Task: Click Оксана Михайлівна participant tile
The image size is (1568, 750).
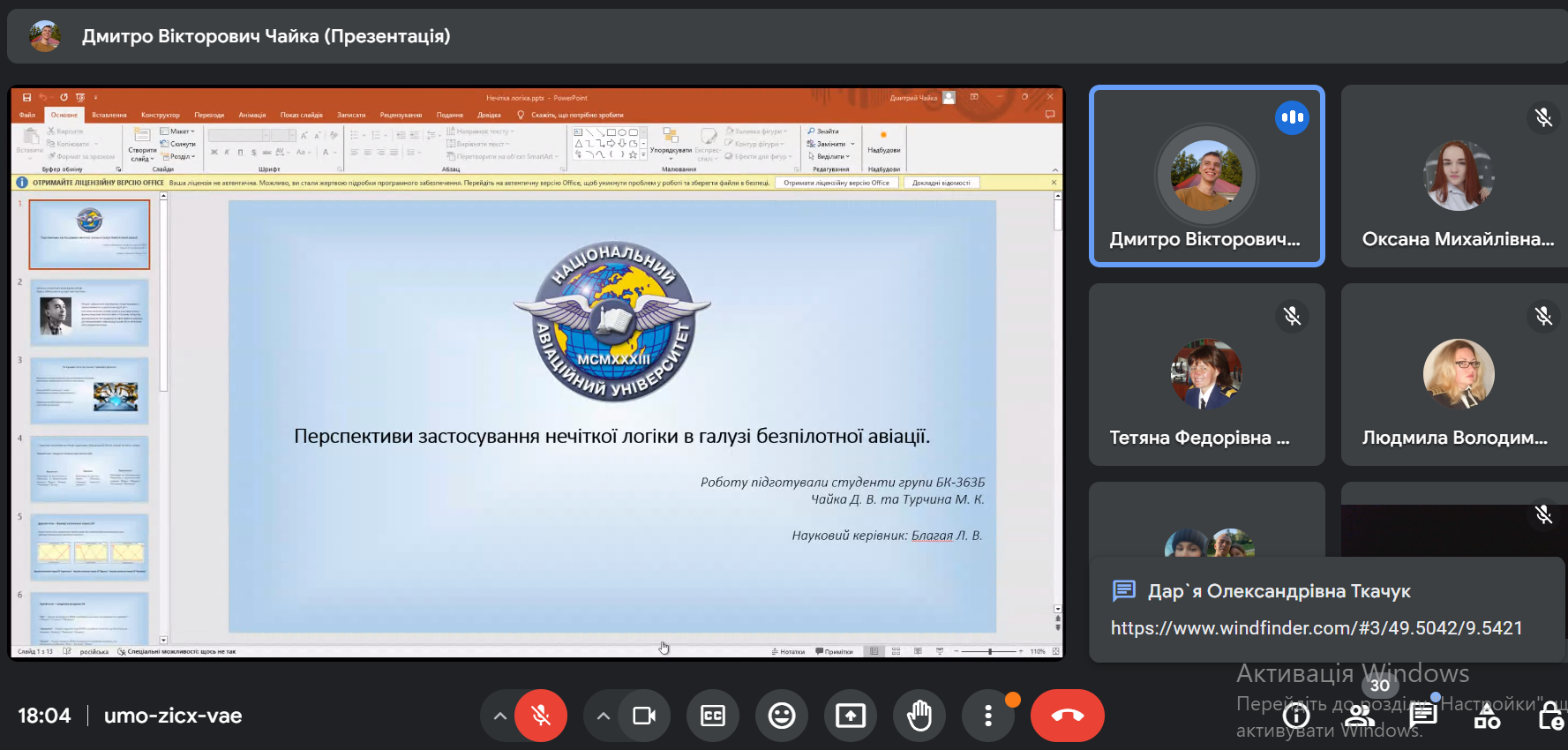Action: [1454, 176]
